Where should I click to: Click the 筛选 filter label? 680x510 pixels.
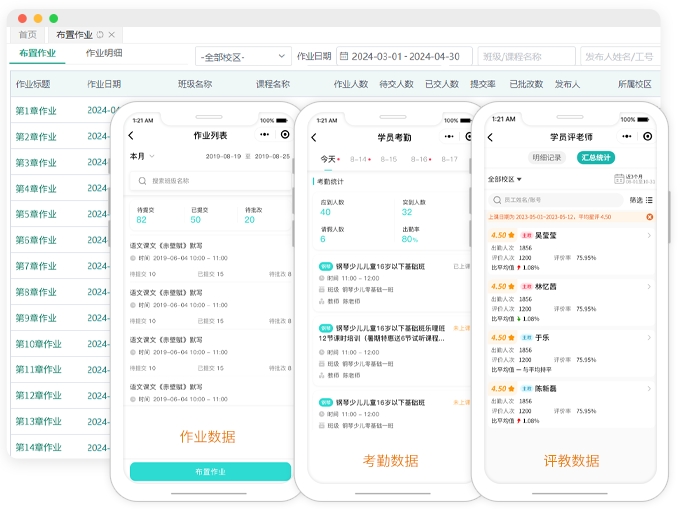click(x=636, y=200)
